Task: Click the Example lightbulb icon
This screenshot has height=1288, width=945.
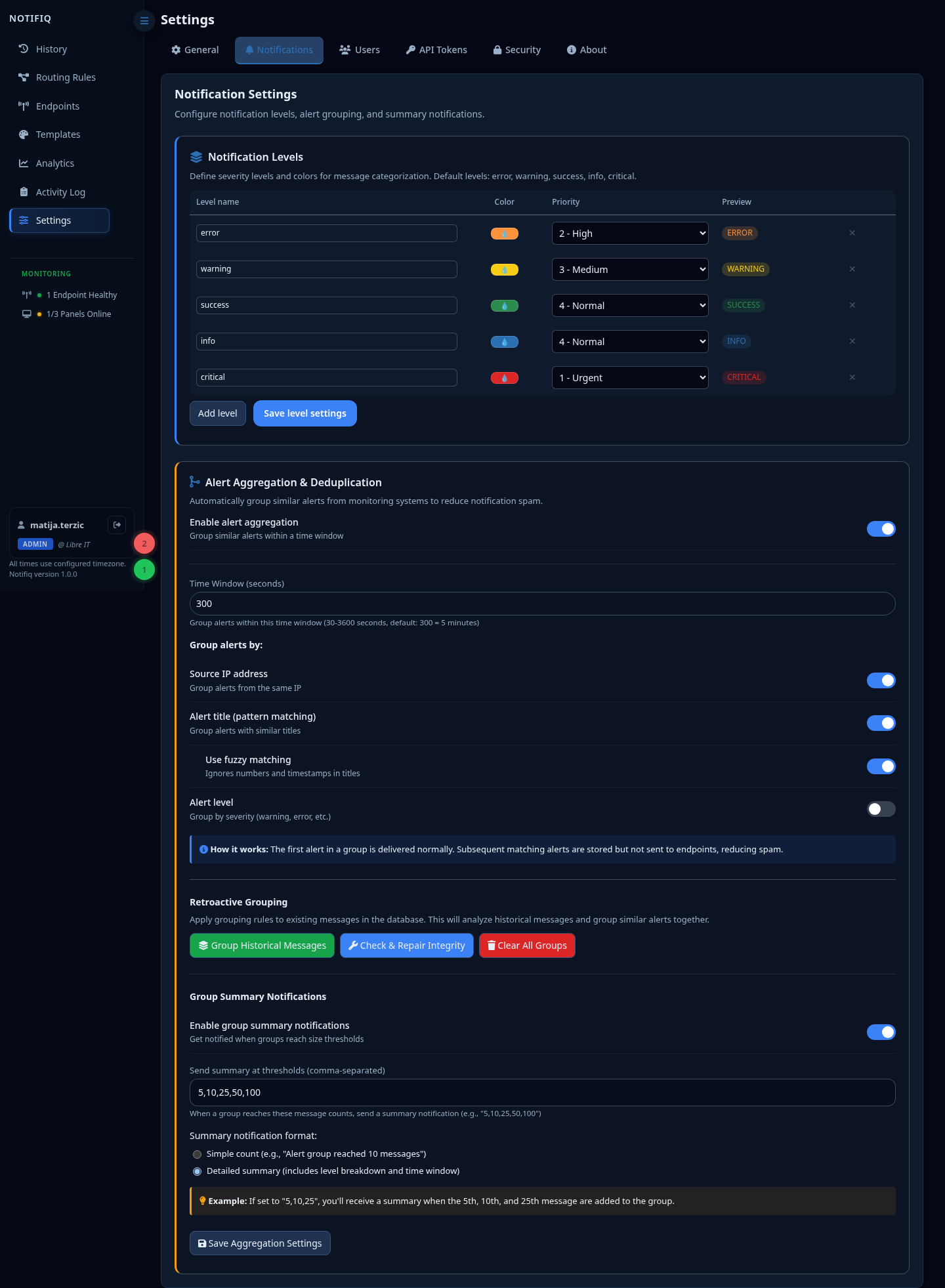Action: coord(203,1201)
